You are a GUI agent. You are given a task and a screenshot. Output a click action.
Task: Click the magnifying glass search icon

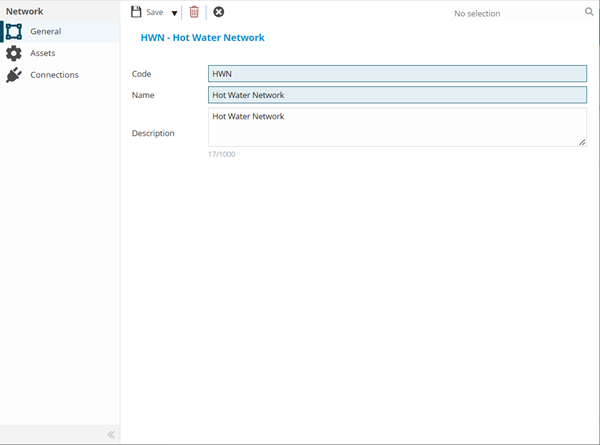tap(589, 13)
